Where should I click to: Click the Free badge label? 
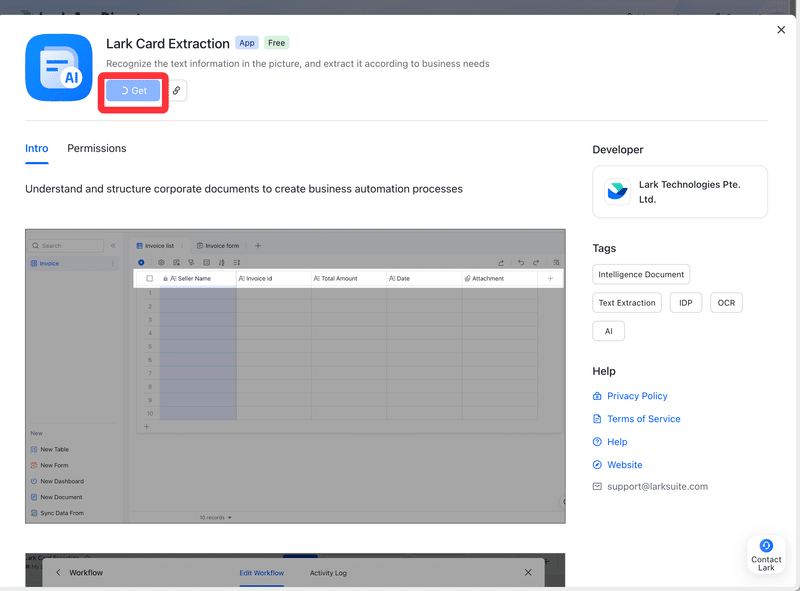pyautogui.click(x=277, y=43)
